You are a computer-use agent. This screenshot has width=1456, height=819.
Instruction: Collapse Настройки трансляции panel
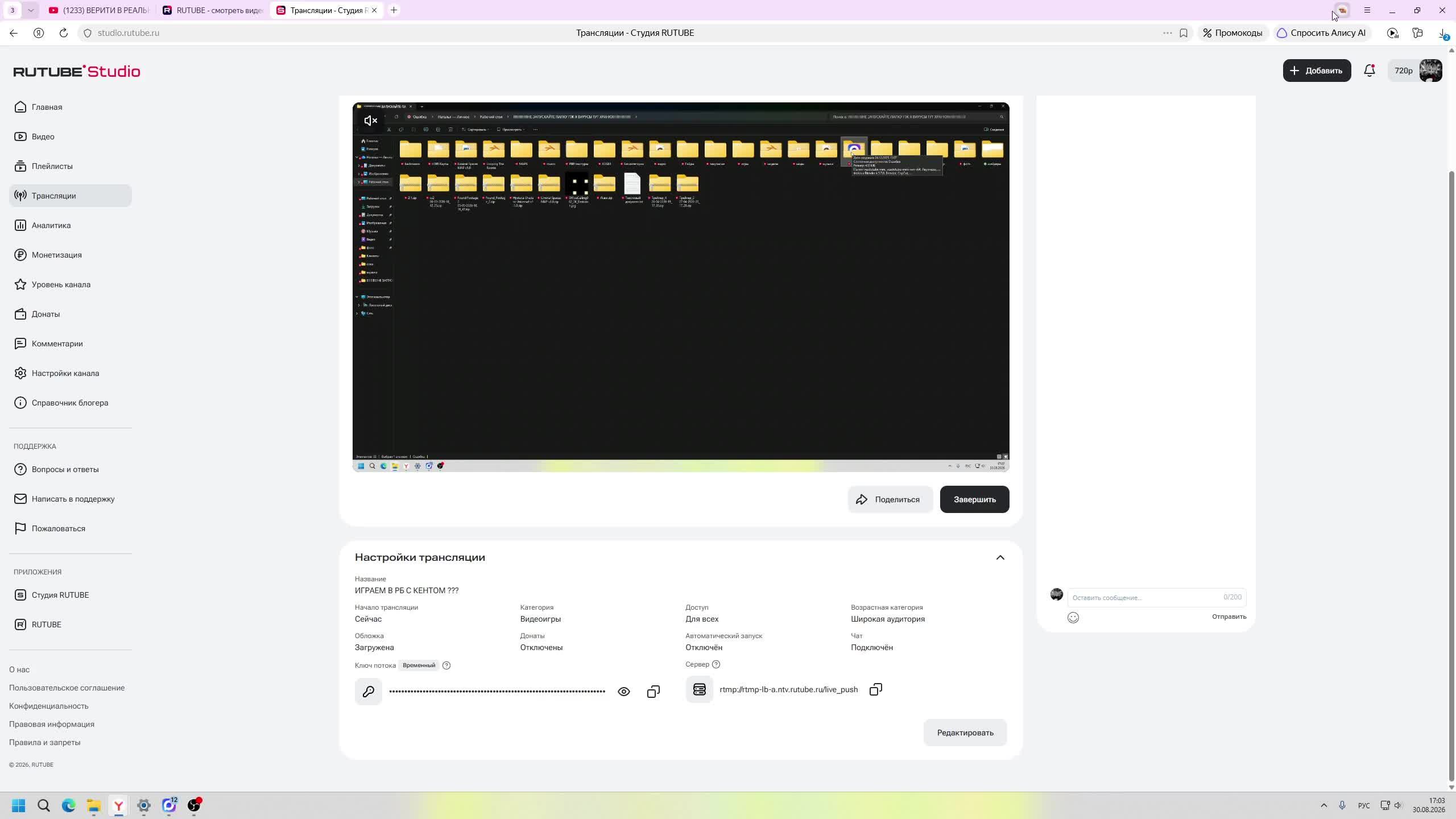click(x=1000, y=557)
